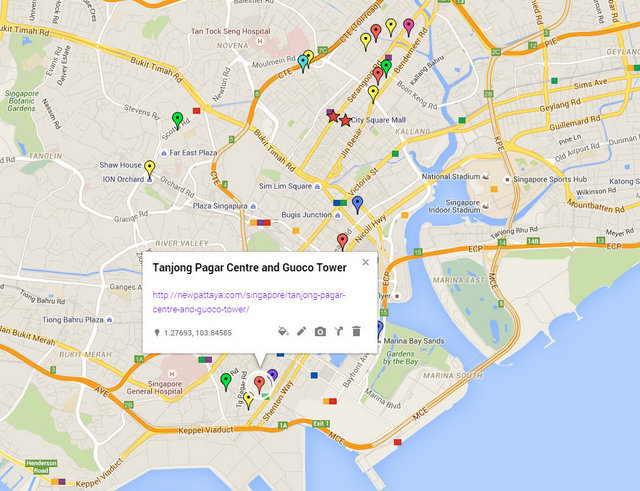Select the yellow pin beside Shaw House
640x491 pixels.
(x=150, y=169)
